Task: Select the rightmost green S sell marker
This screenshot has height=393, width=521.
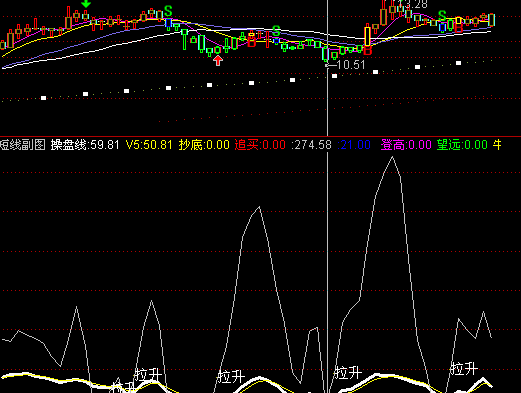Action: (442, 16)
